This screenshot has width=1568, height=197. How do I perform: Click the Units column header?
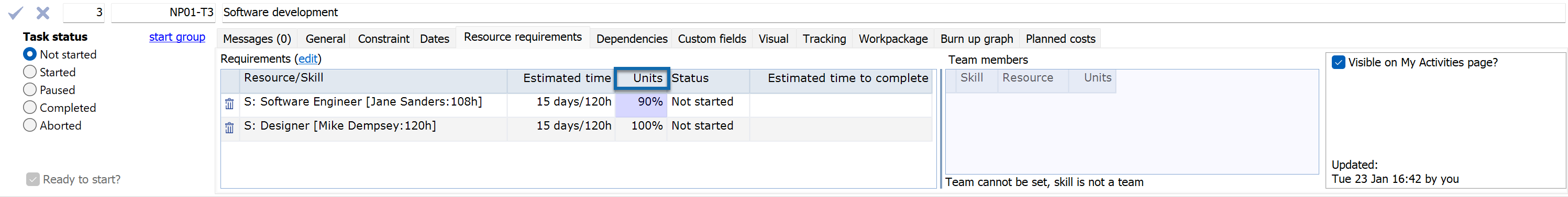coord(642,78)
